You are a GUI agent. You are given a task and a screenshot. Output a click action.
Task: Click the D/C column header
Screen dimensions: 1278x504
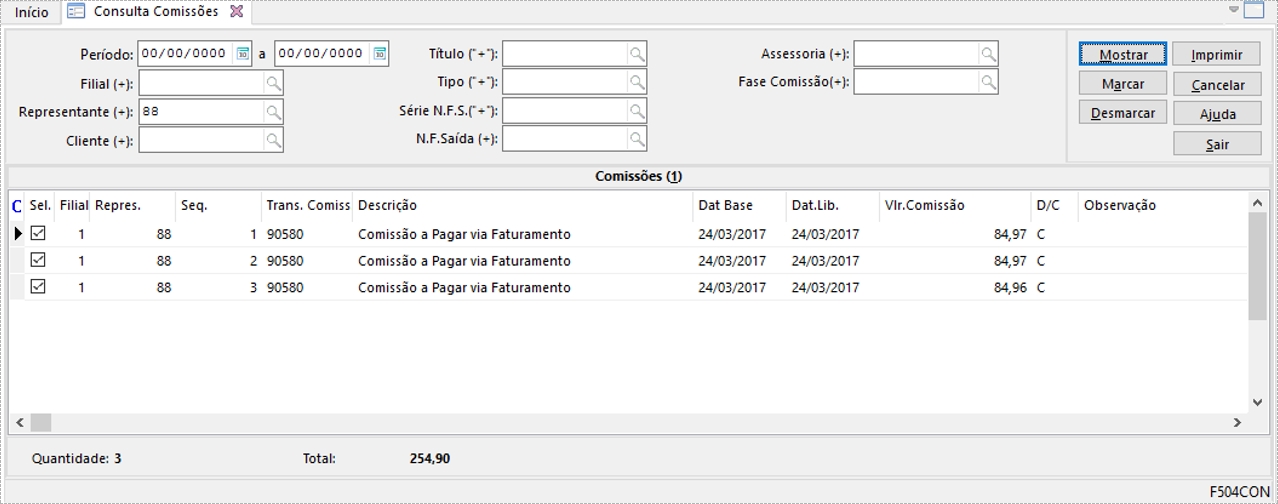(1055, 206)
